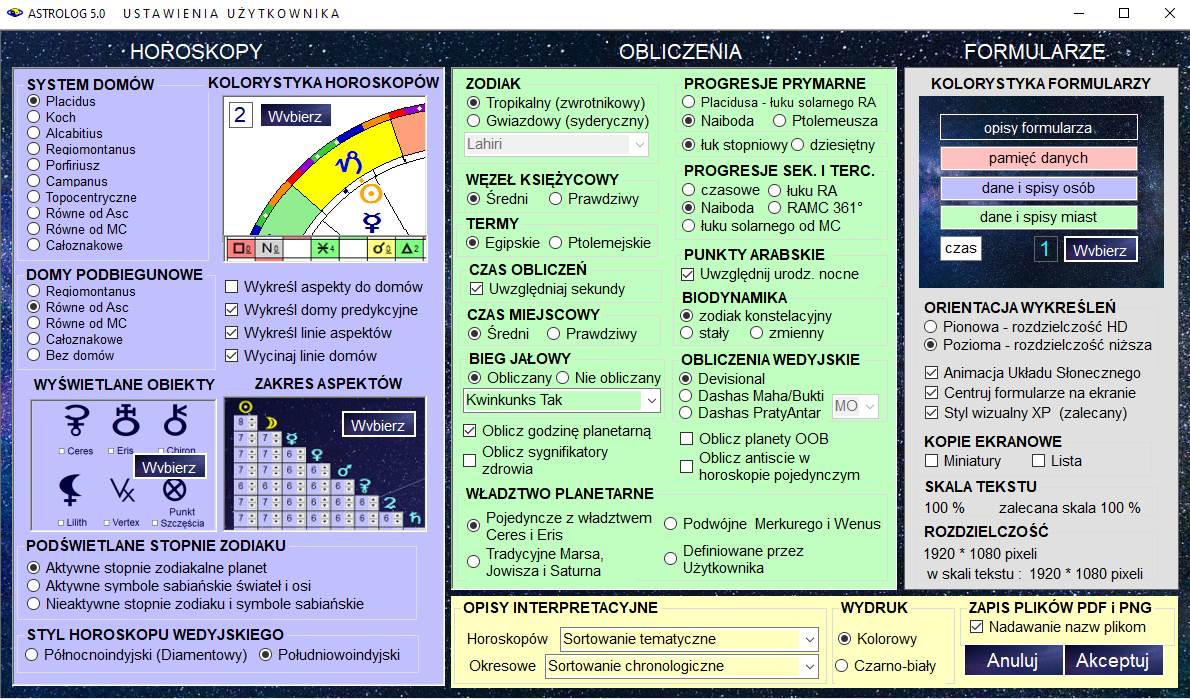
Task: Click the Ceres symbol in displayed objects
Action: pos(75,423)
